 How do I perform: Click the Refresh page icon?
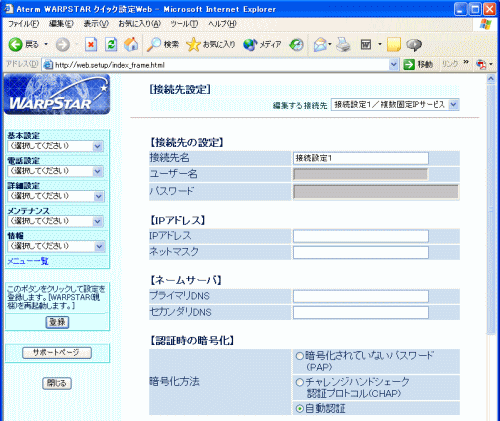111,44
